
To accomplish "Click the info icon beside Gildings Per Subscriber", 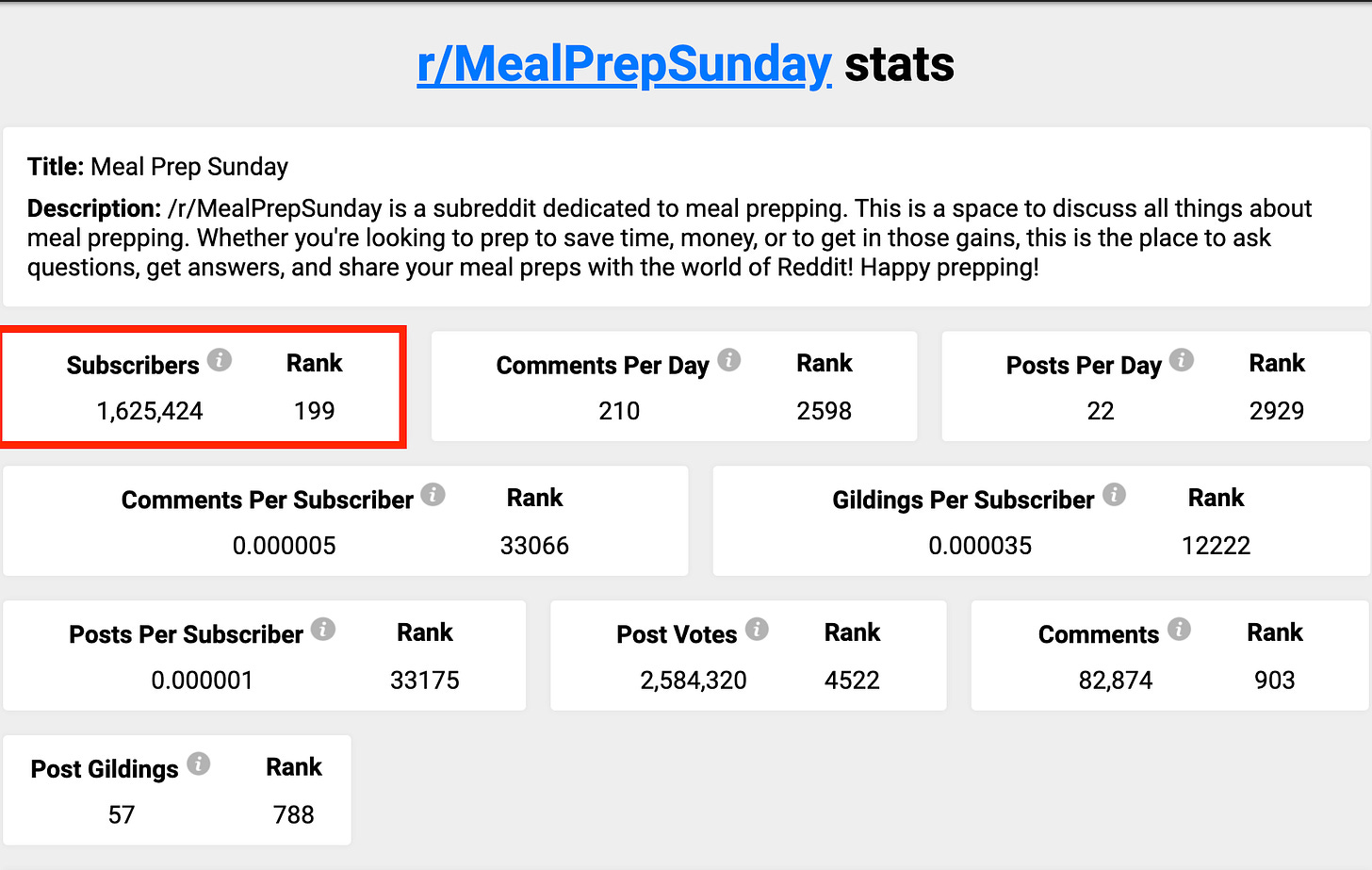I will pyautogui.click(x=1114, y=495).
